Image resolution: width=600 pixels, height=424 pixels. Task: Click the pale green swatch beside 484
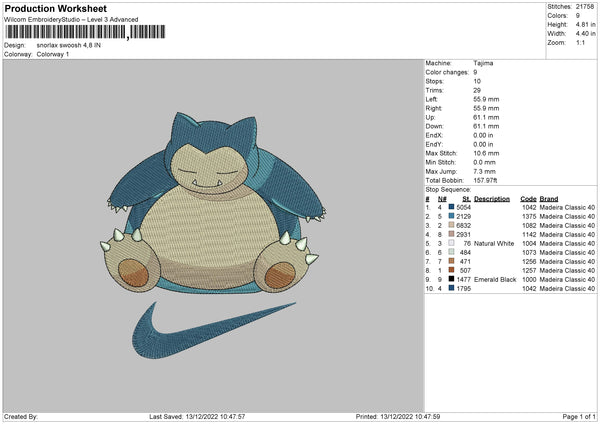click(452, 252)
